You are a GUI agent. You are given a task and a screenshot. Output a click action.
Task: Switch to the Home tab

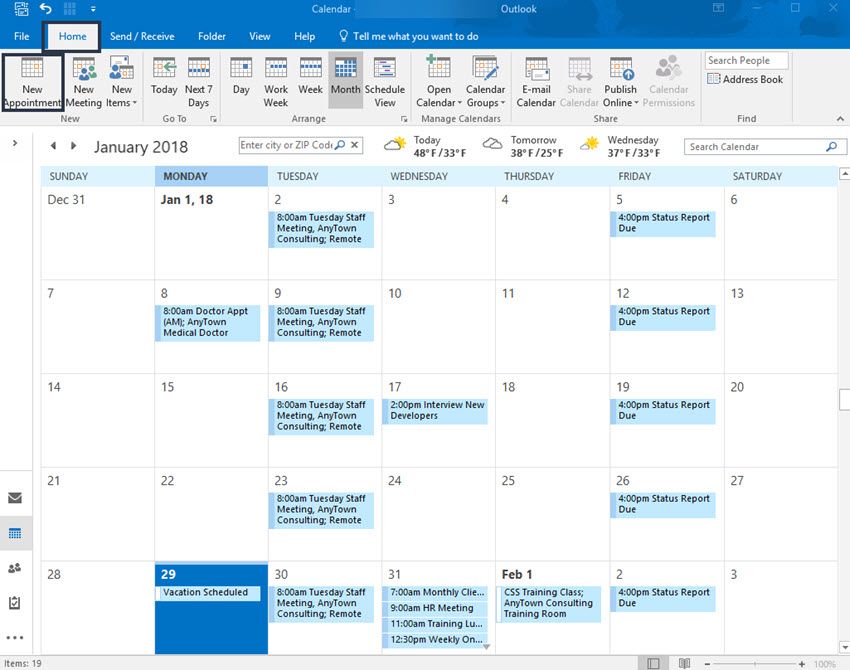point(72,36)
